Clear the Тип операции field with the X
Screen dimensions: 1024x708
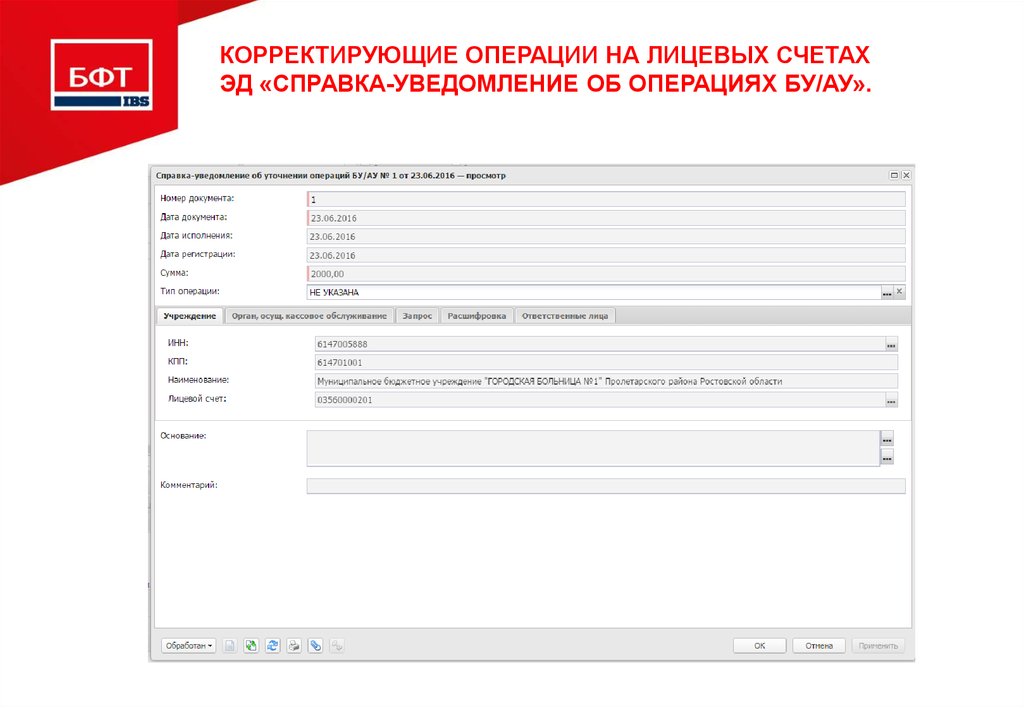(x=900, y=292)
